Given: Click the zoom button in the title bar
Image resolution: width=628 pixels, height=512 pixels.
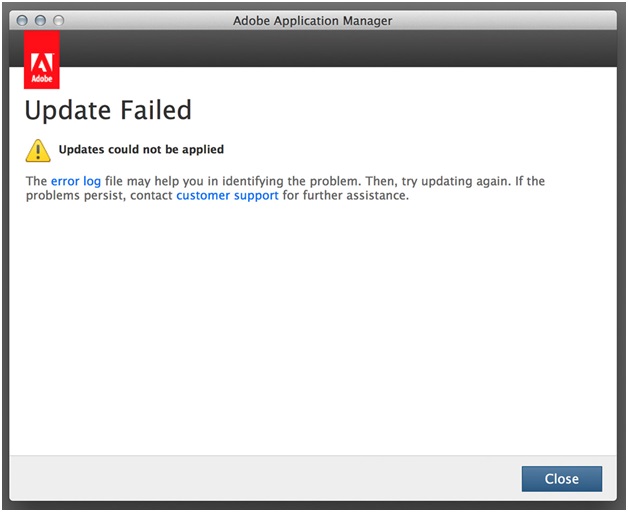Looking at the screenshot, I should (x=58, y=20).
